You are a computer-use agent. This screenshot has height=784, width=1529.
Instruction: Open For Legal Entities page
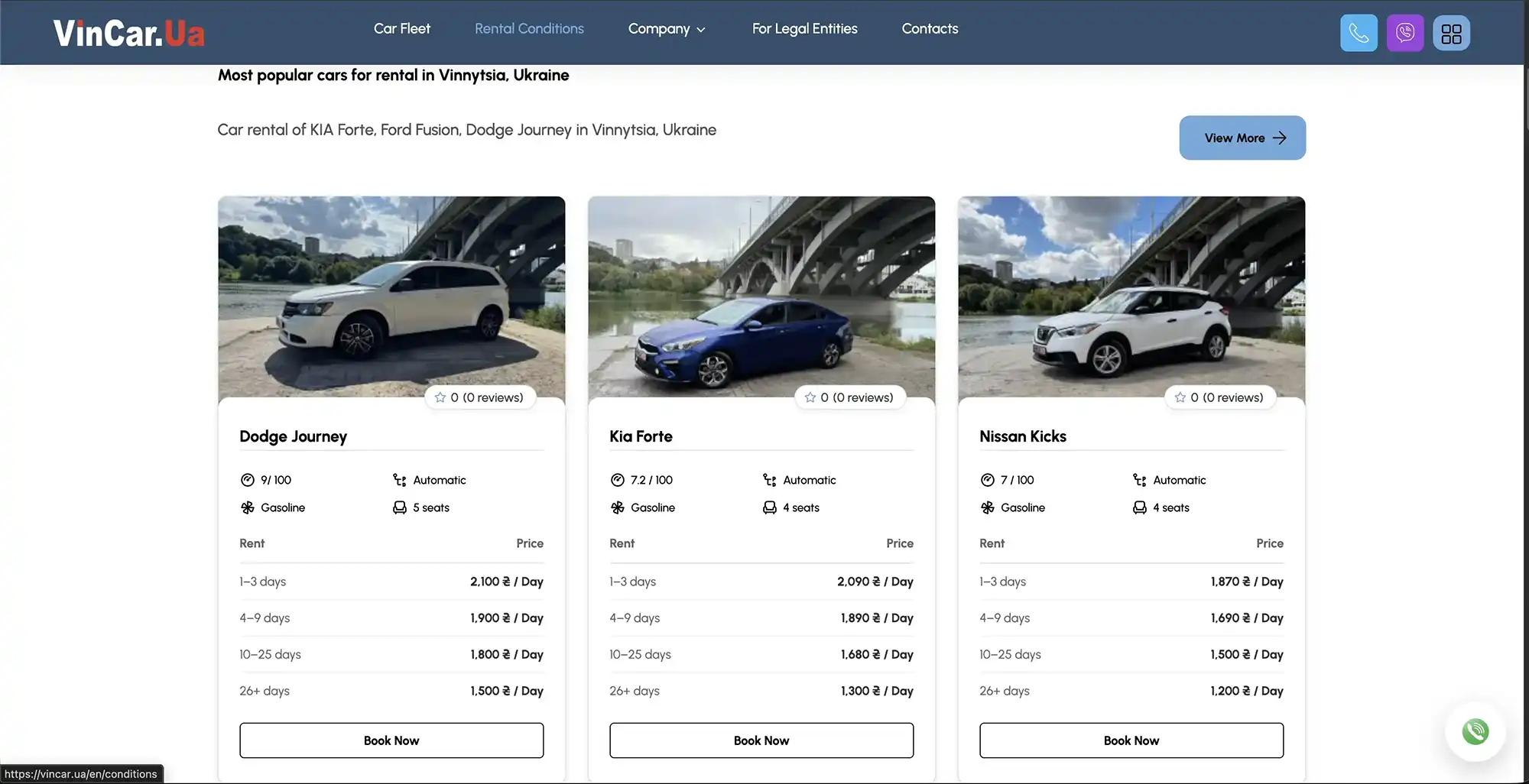[805, 28]
